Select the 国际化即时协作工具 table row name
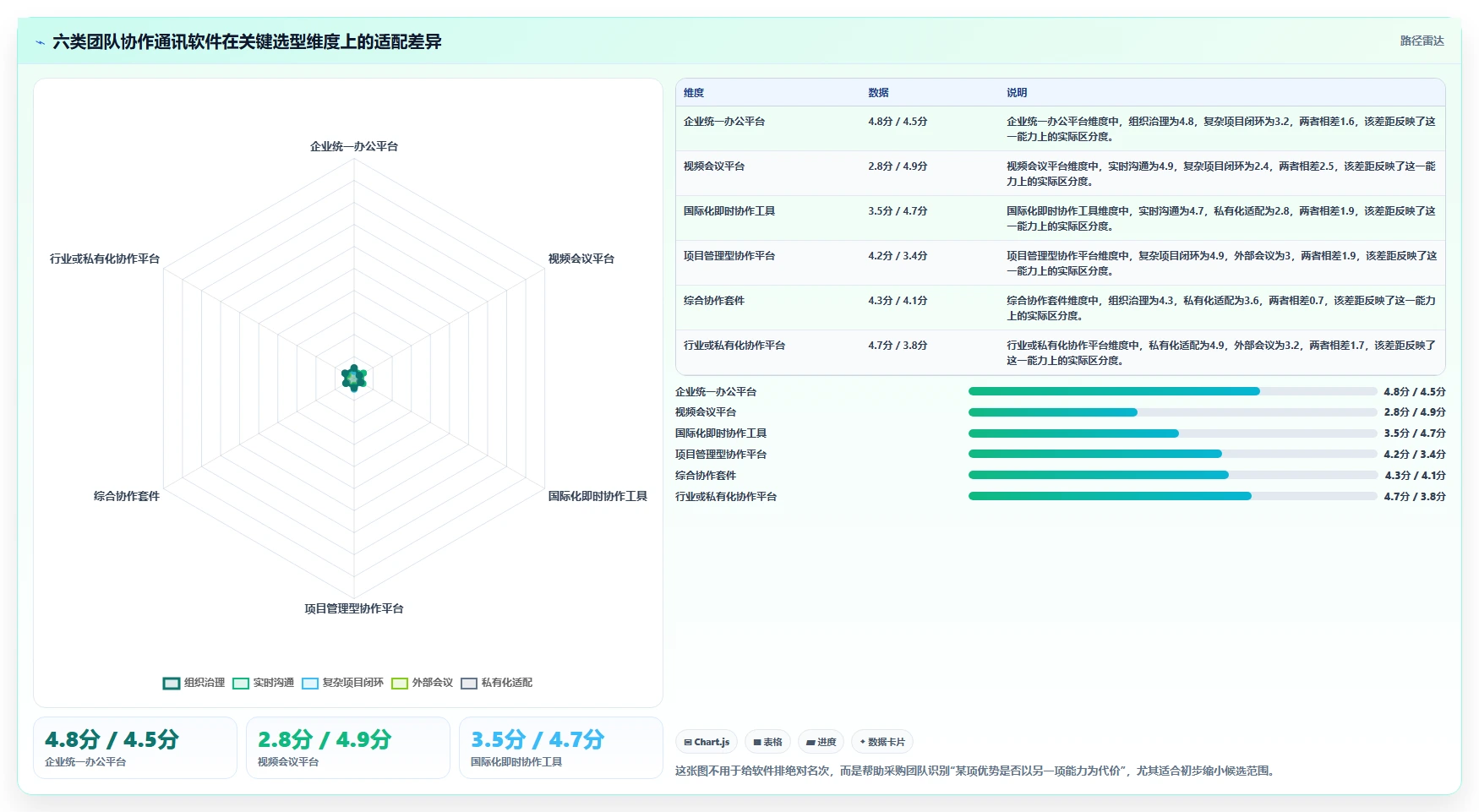The width and height of the screenshot is (1479, 812). point(729,211)
